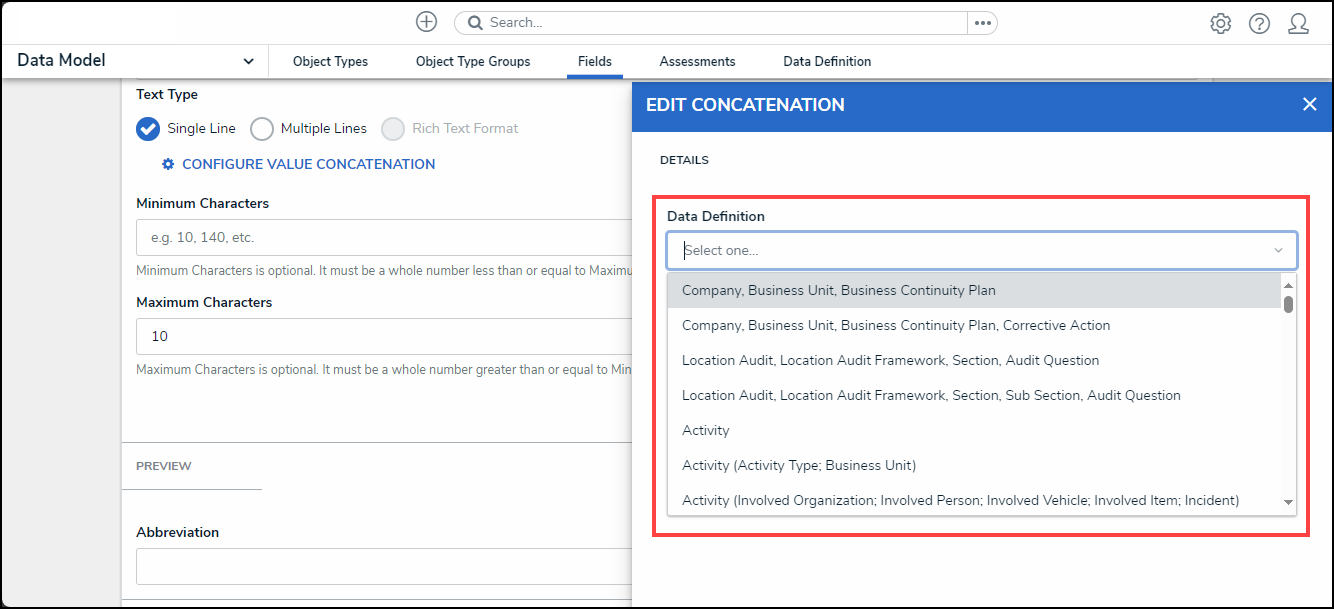The image size is (1334, 609).
Task: Click the Data Definition select chevron
Action: 1278,251
